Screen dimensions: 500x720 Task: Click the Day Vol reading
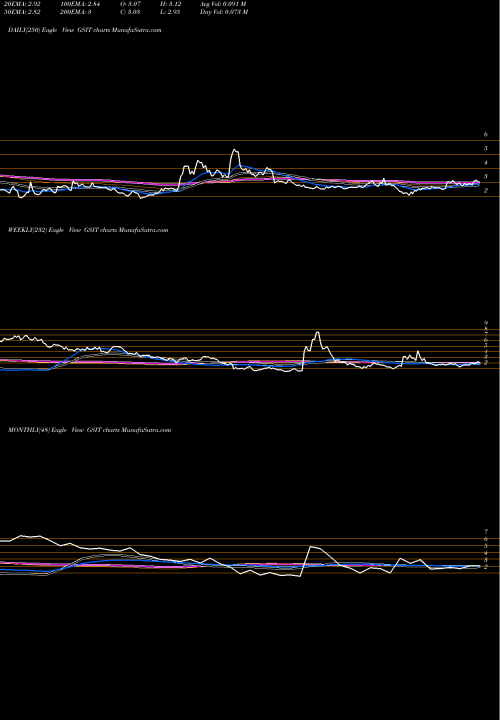coord(224,12)
